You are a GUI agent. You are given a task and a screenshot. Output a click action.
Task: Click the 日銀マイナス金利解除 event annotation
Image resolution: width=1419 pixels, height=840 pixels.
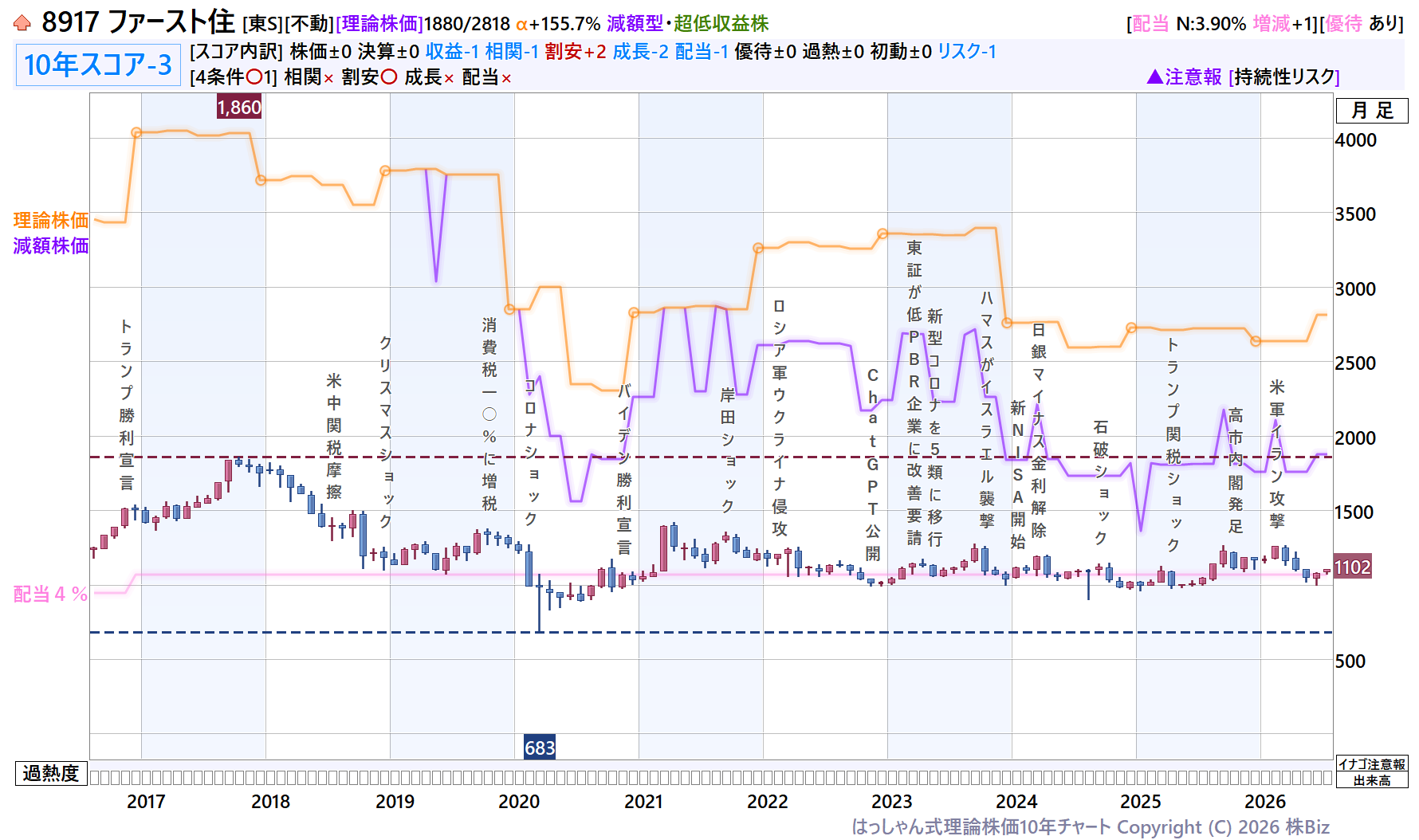1039,430
